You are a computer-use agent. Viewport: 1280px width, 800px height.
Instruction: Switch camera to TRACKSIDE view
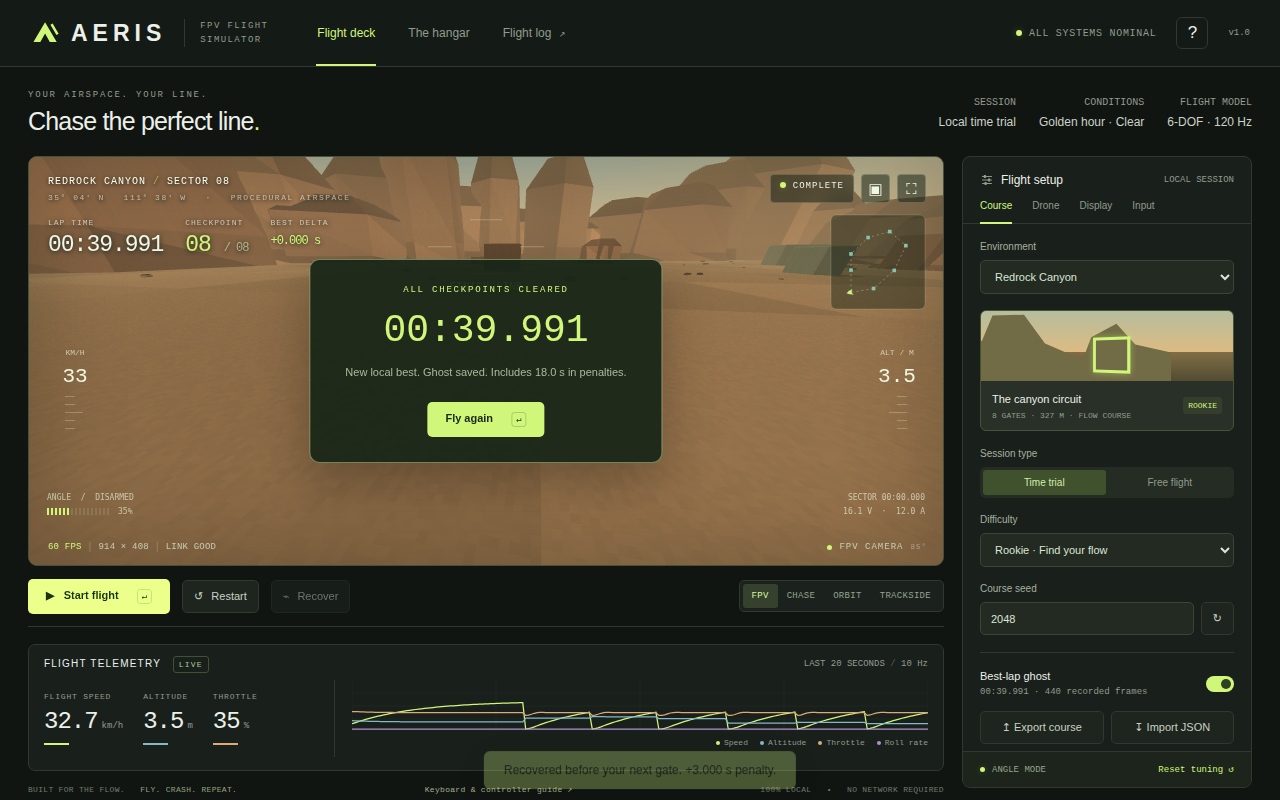905,596
